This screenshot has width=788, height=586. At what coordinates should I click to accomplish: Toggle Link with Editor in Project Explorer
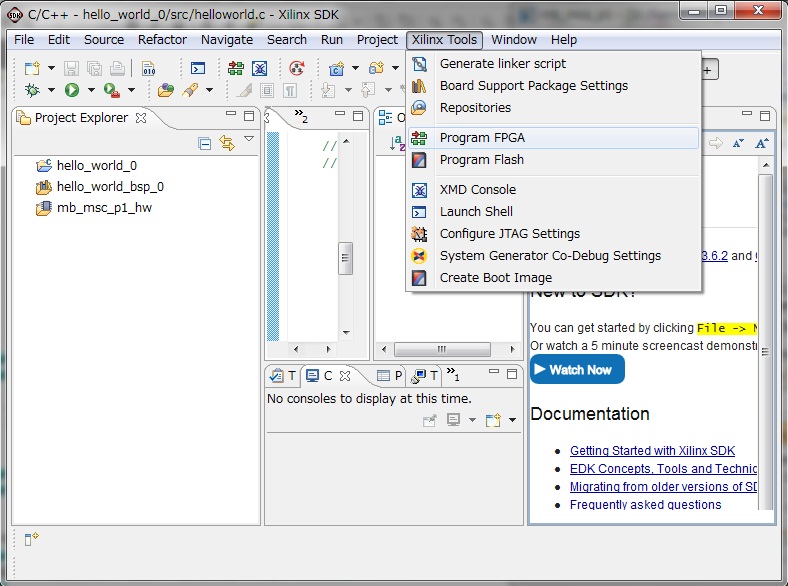click(227, 144)
